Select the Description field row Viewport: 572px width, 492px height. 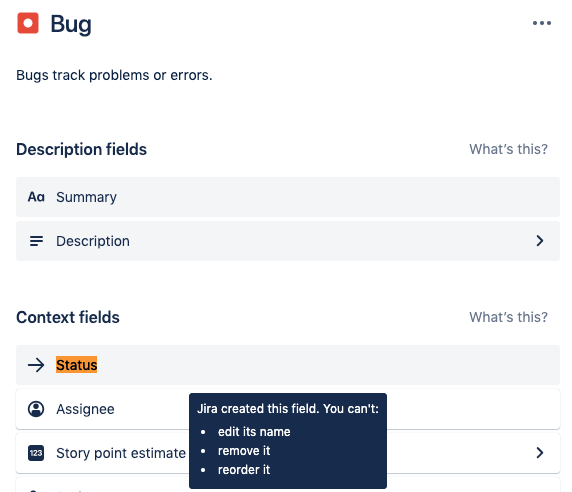pos(288,241)
